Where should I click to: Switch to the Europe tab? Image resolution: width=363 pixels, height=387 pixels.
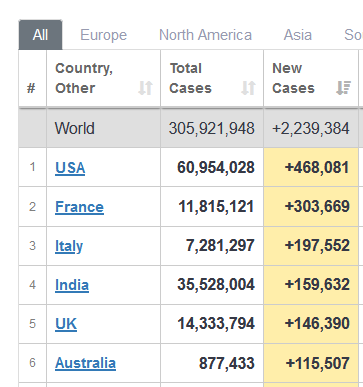pos(103,35)
